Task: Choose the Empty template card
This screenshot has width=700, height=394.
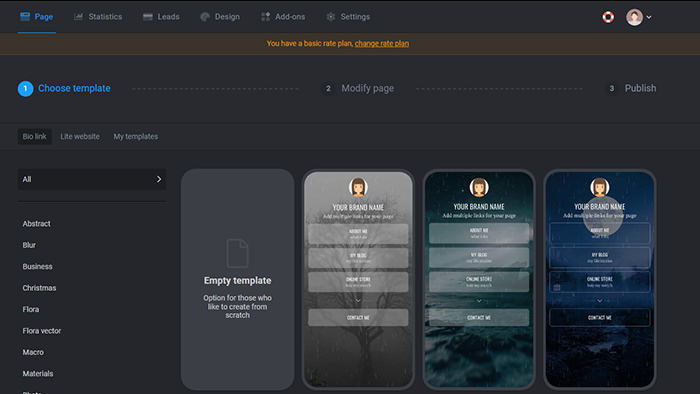Action: (238, 279)
